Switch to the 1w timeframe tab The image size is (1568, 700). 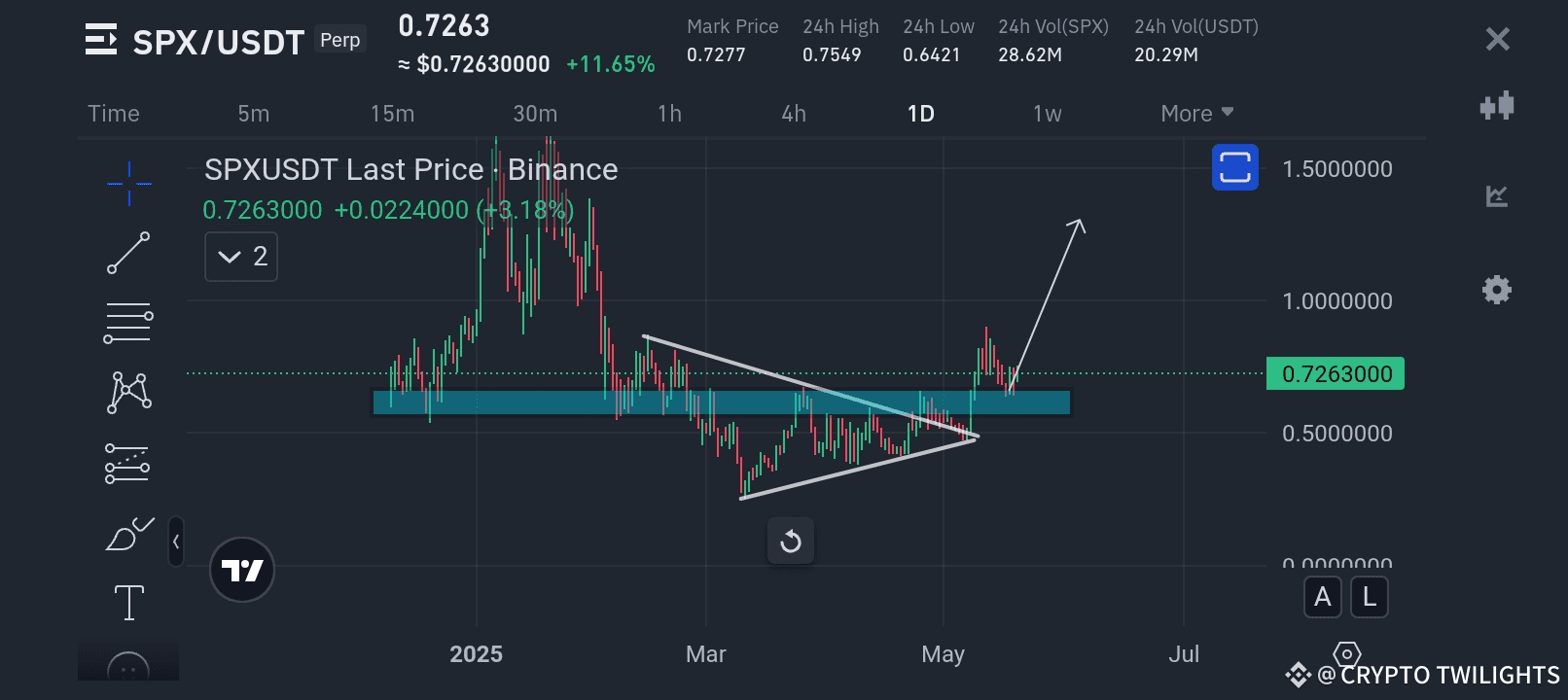(1048, 114)
